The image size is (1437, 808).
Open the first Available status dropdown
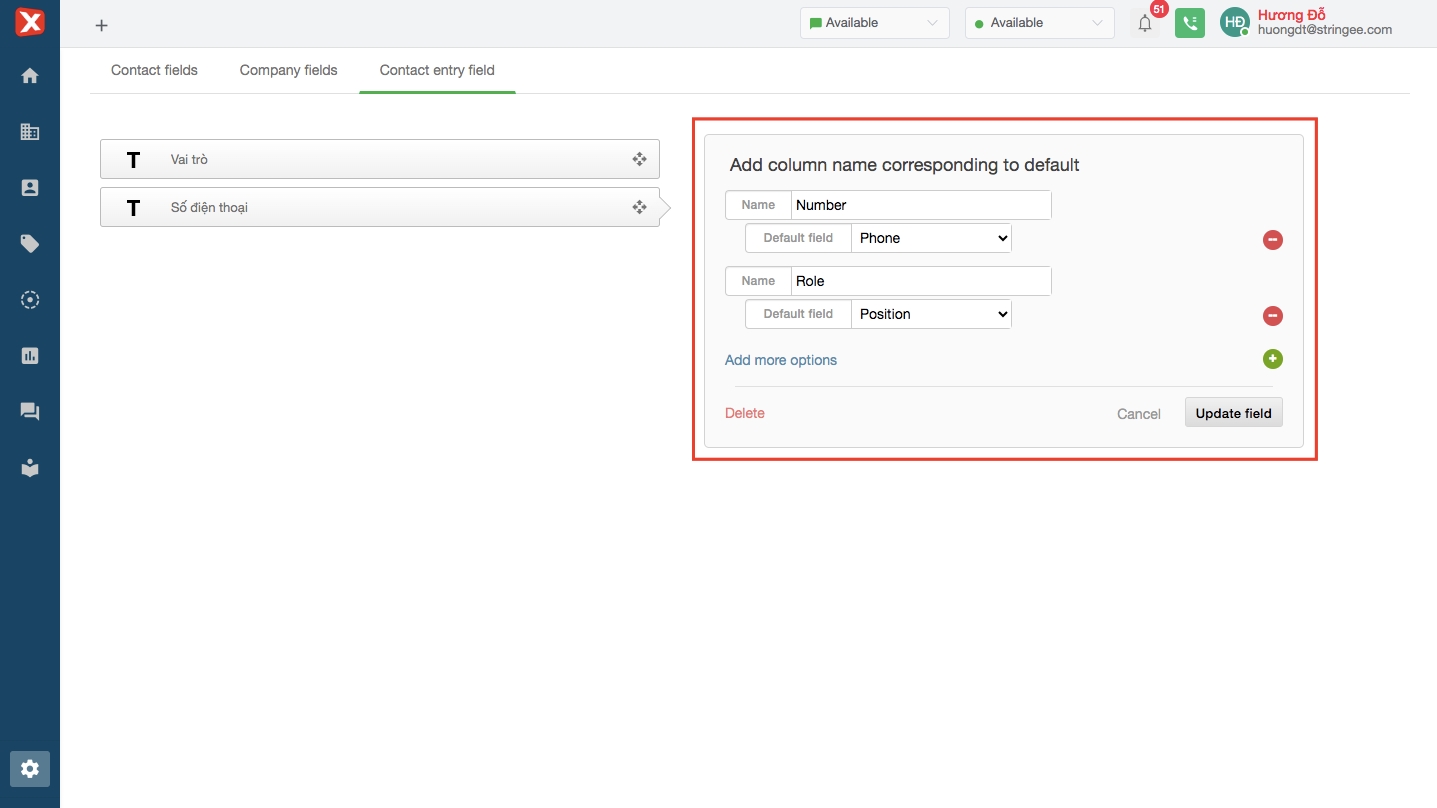[874, 23]
